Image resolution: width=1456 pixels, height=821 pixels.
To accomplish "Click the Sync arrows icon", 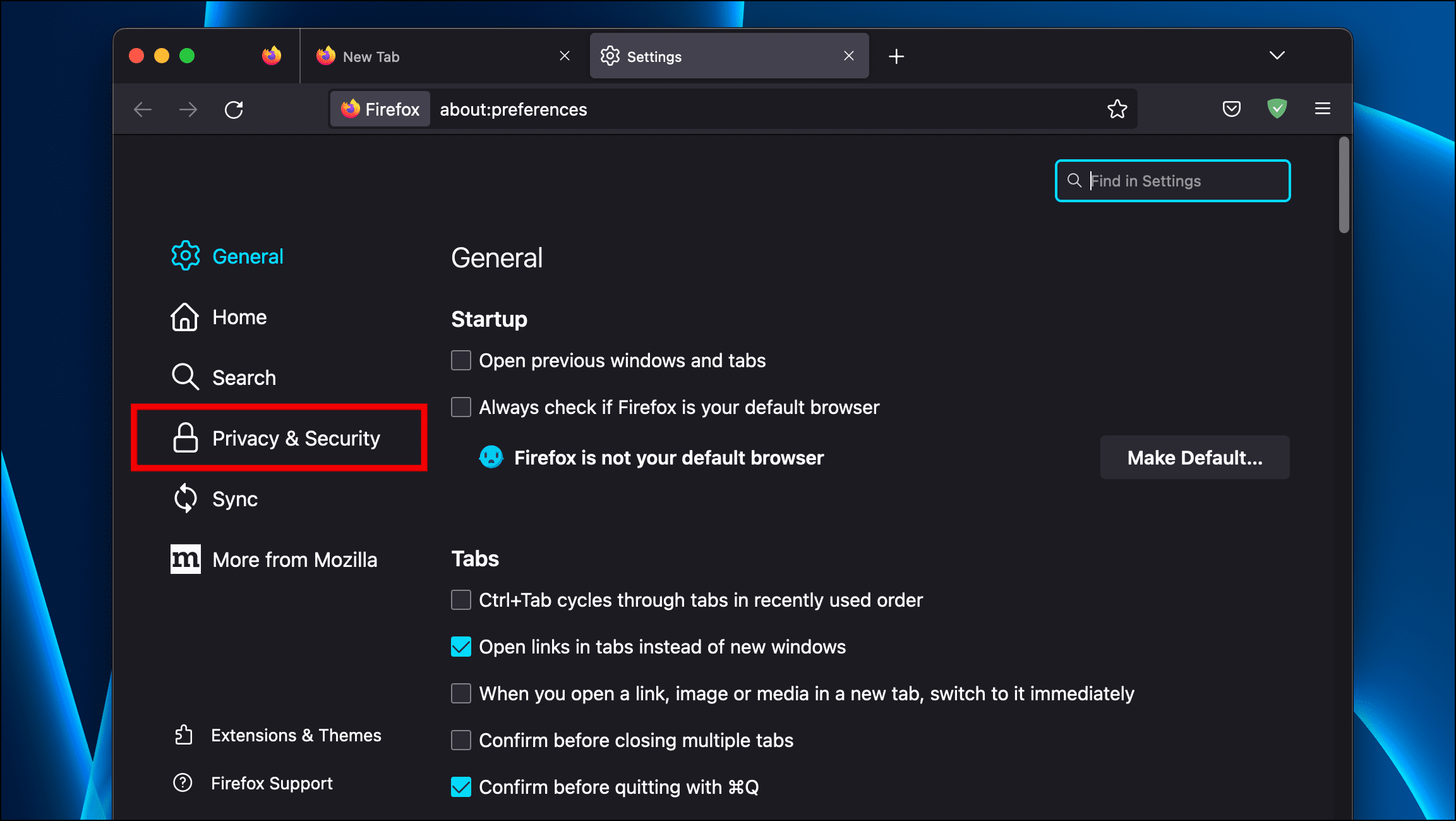I will 186,498.
